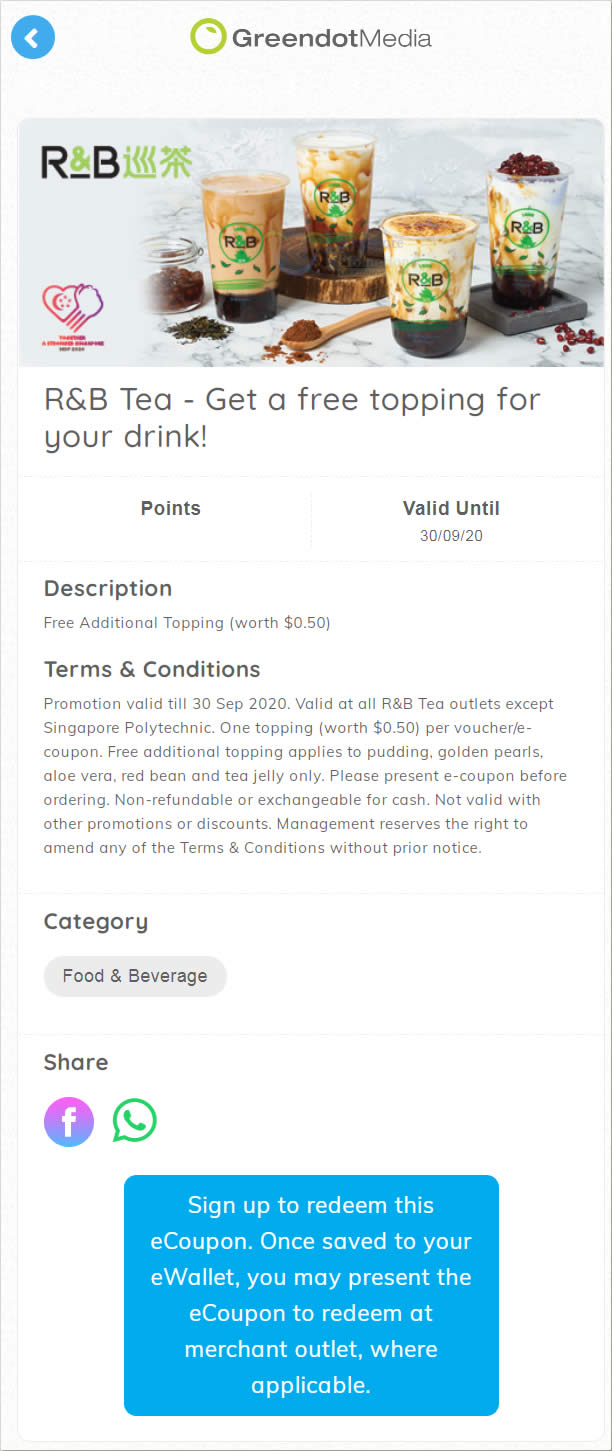
Task: Select the Food & Beverage category tag
Action: click(x=135, y=976)
